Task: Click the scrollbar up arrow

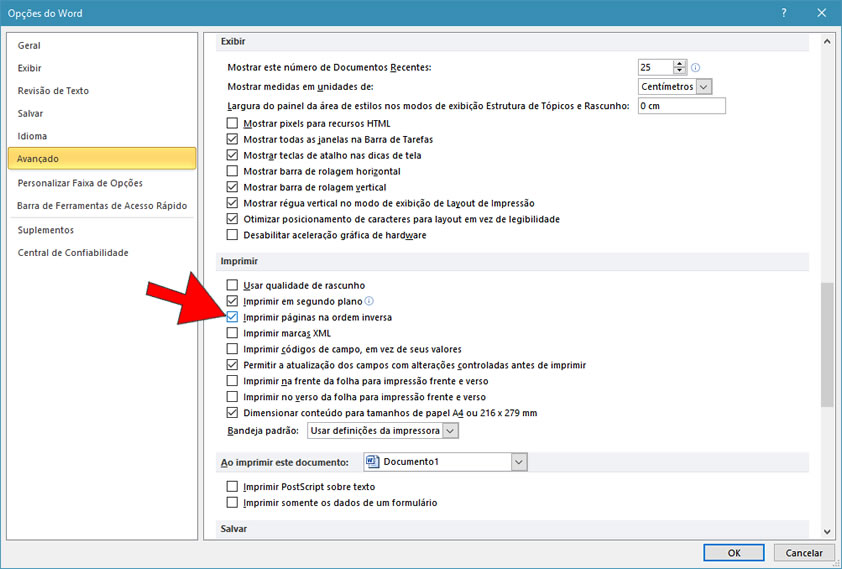Action: [x=827, y=41]
